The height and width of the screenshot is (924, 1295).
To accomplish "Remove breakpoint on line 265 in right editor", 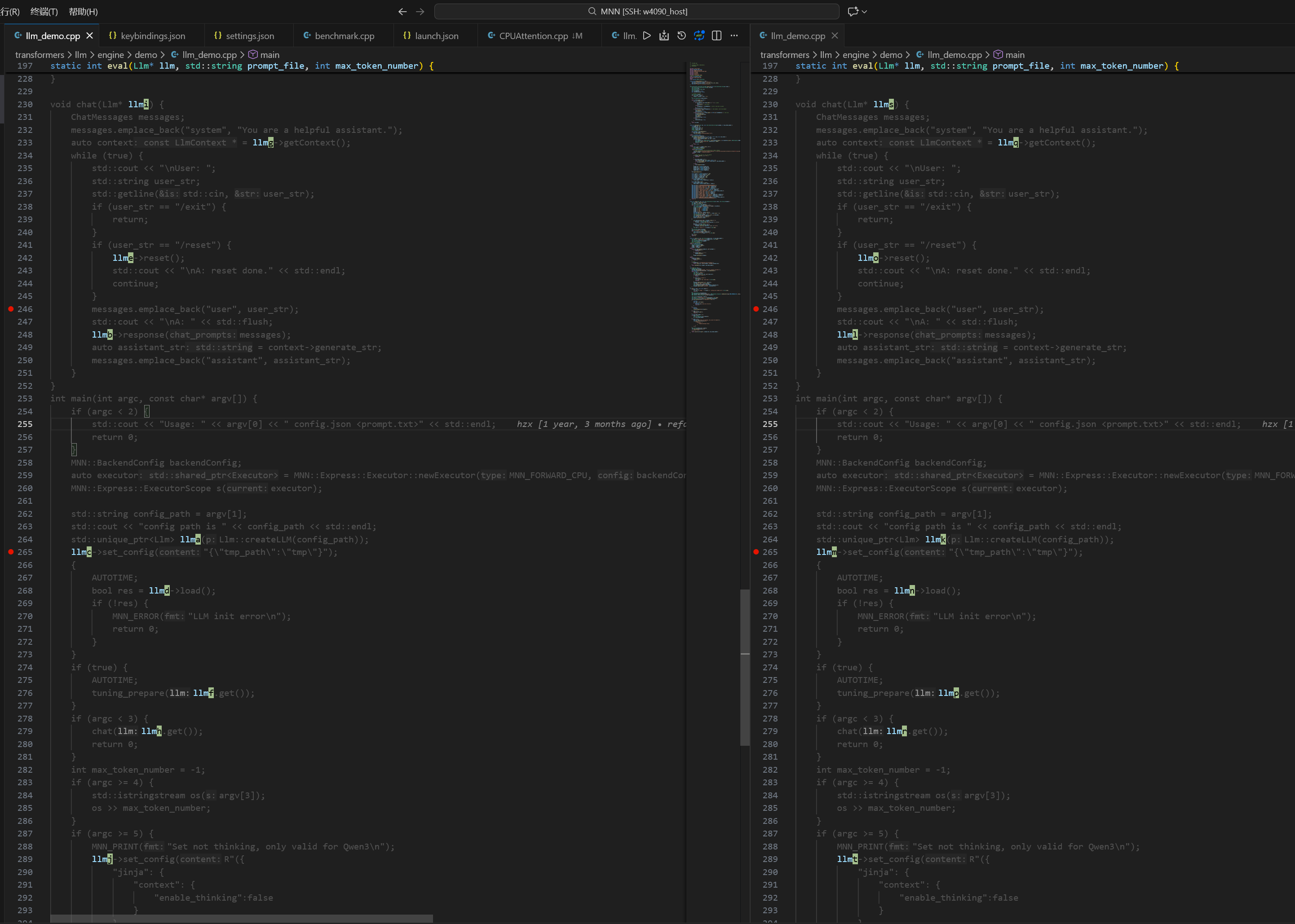I will click(x=756, y=552).
